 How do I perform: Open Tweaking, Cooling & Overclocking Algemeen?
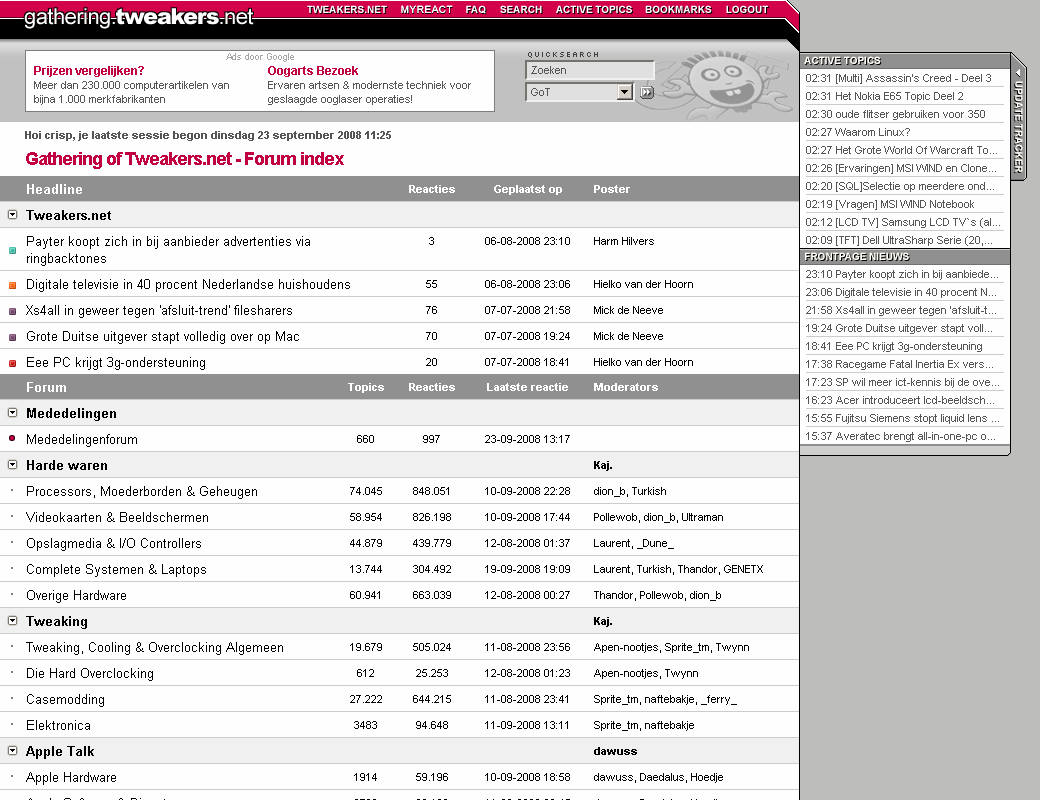coord(155,647)
